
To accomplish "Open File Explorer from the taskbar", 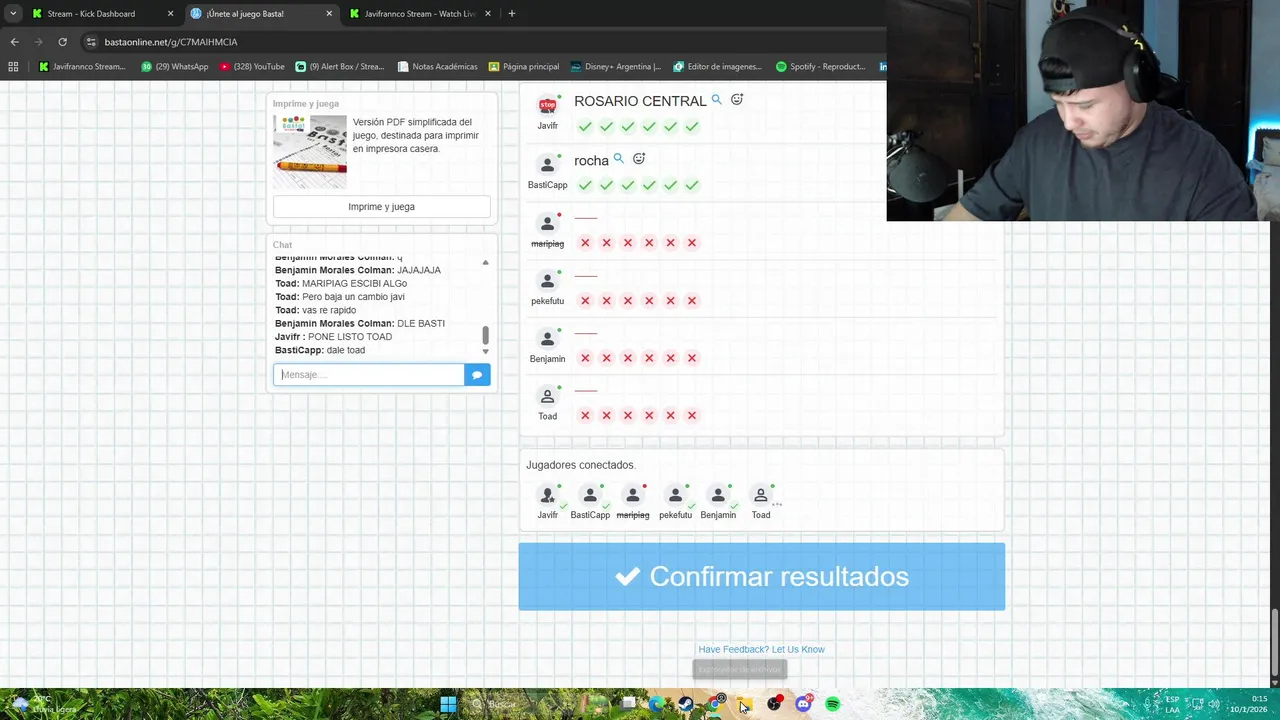I will point(745,704).
